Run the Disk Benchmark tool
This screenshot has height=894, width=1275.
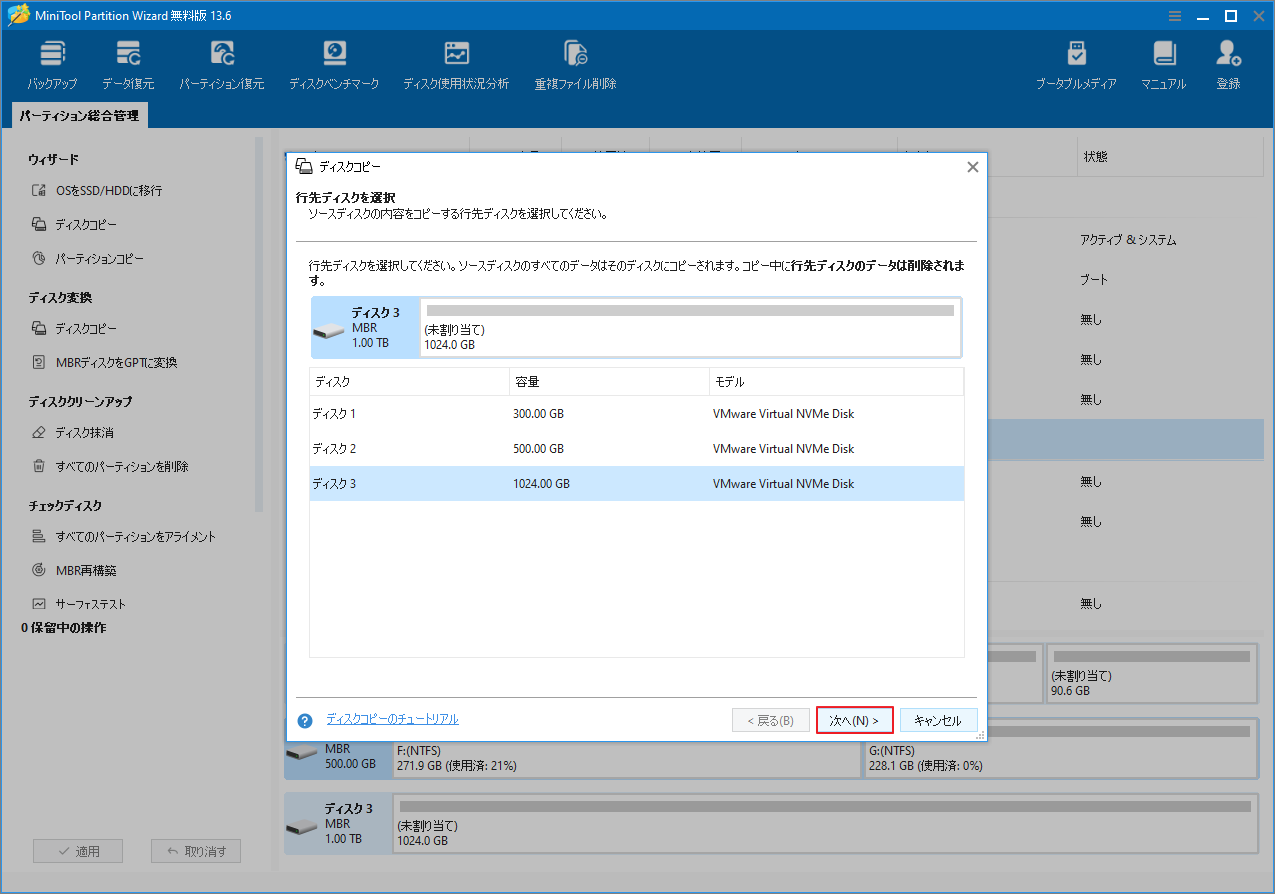334,62
